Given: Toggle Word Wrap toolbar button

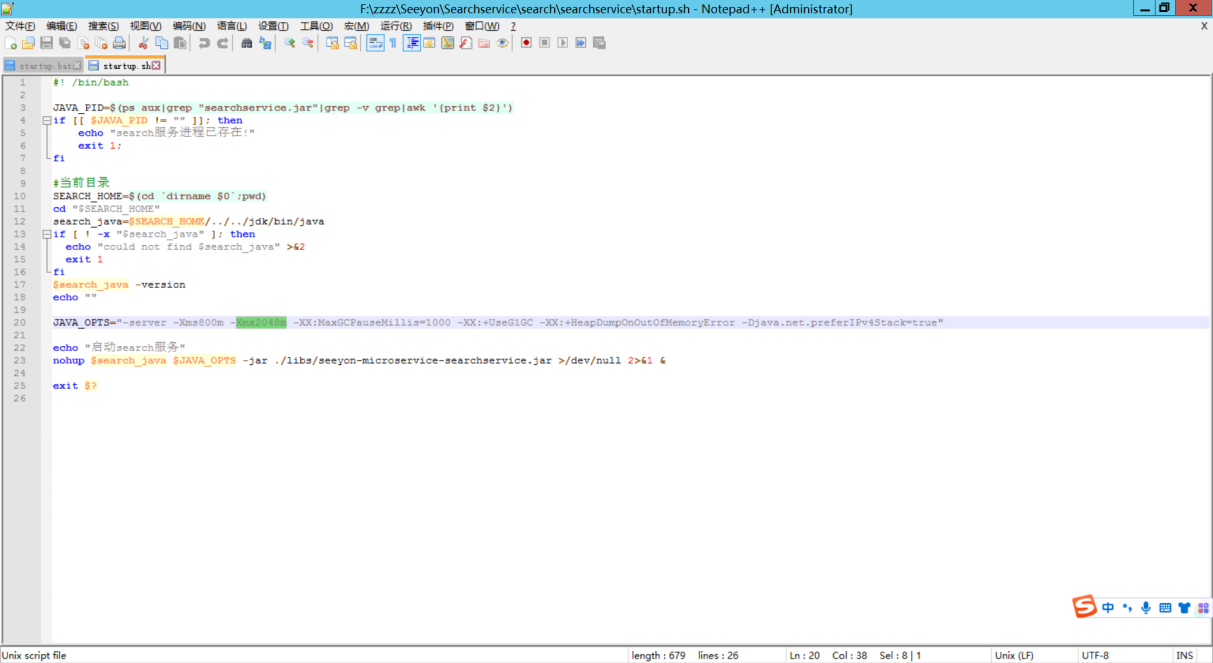Looking at the screenshot, I should click(x=375, y=43).
